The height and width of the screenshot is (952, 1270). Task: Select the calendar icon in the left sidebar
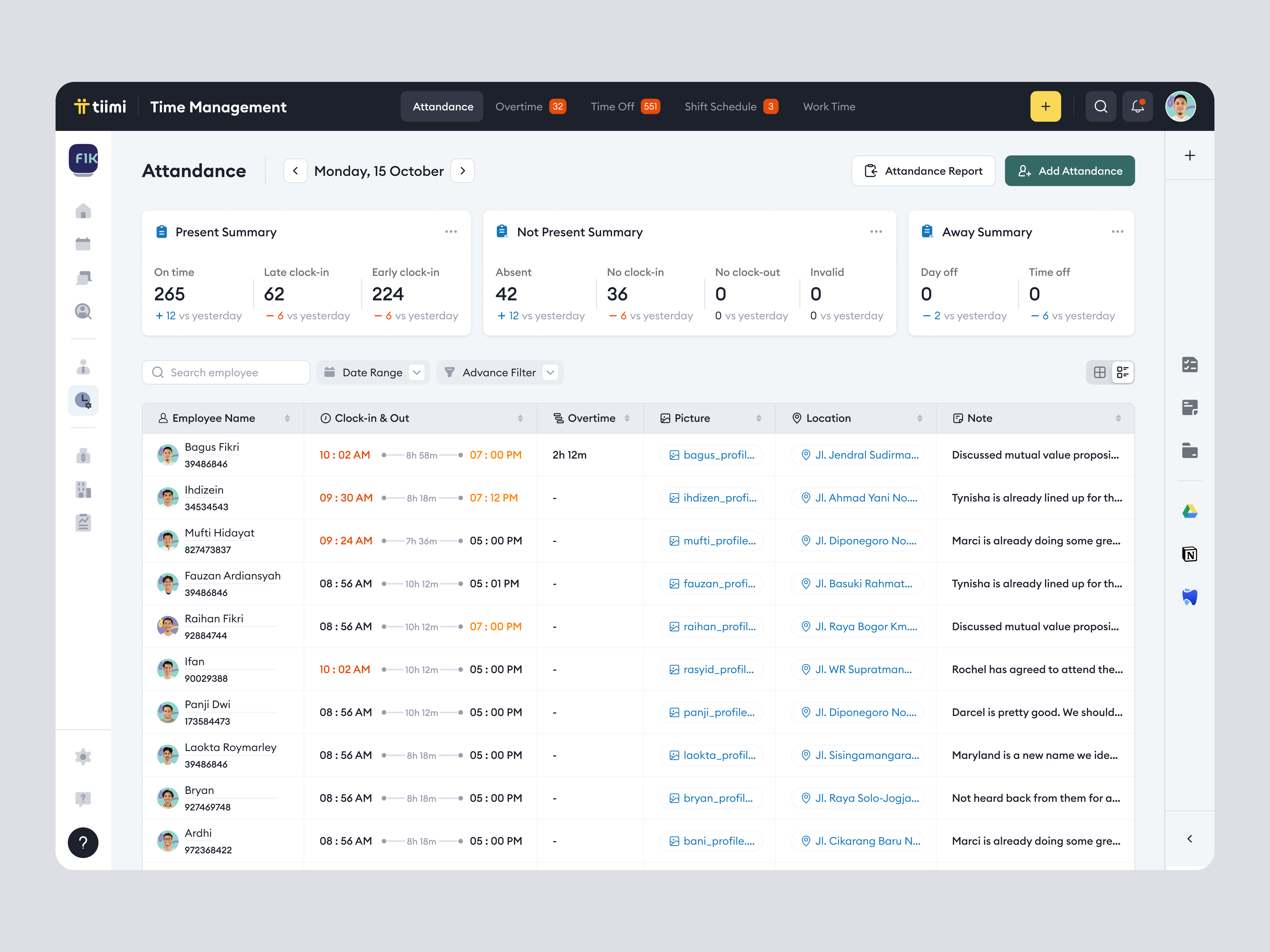tap(83, 243)
